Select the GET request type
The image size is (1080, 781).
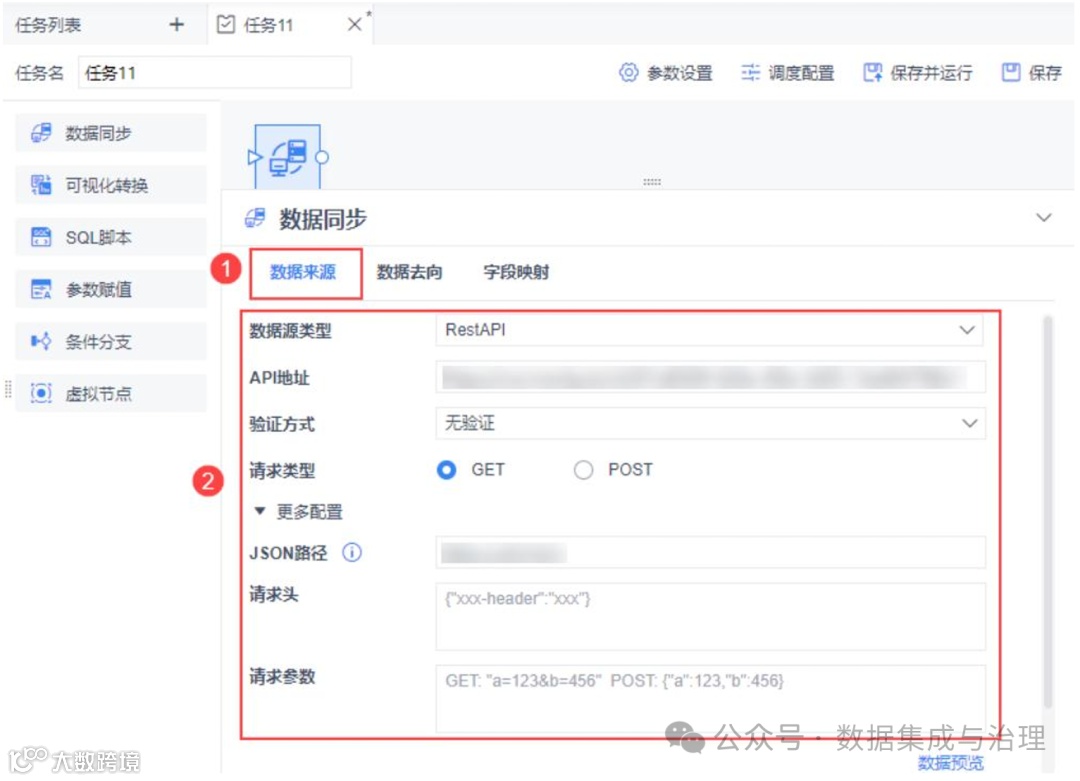click(447, 470)
